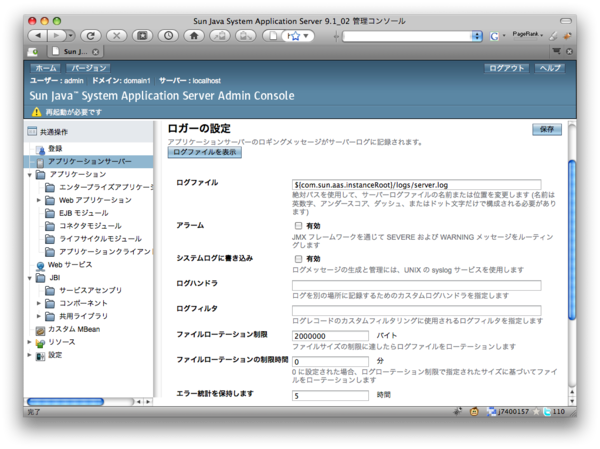Click the sidebar scroll right arrow

[x=148, y=402]
